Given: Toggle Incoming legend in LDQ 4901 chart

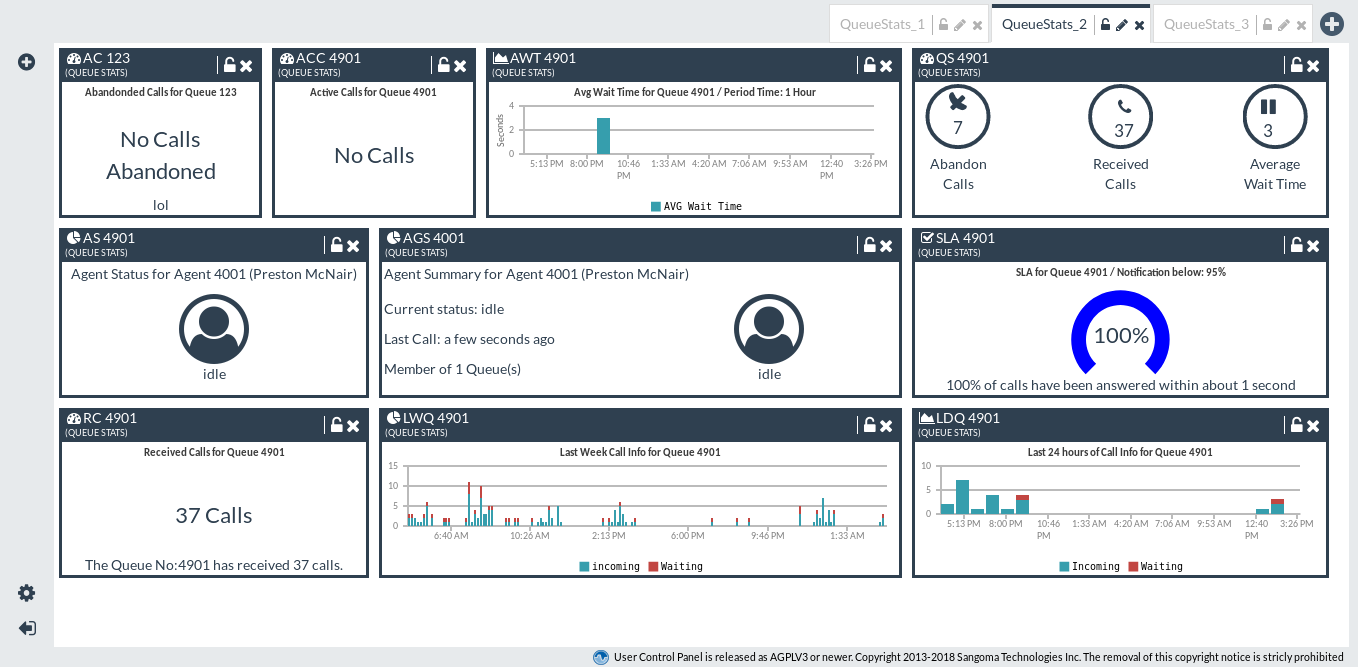Looking at the screenshot, I should (x=1089, y=566).
